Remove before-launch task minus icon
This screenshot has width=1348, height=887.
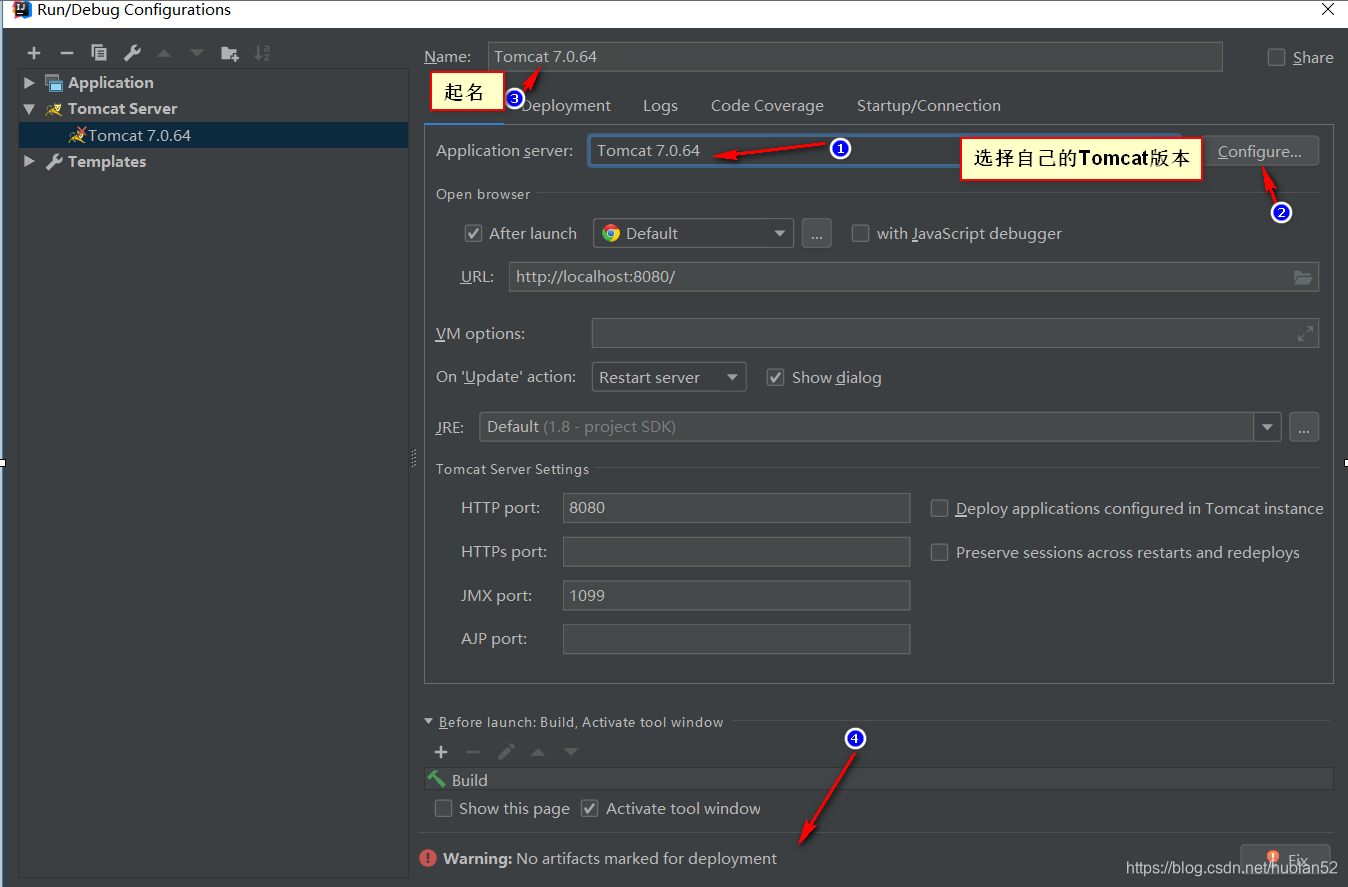tap(473, 752)
